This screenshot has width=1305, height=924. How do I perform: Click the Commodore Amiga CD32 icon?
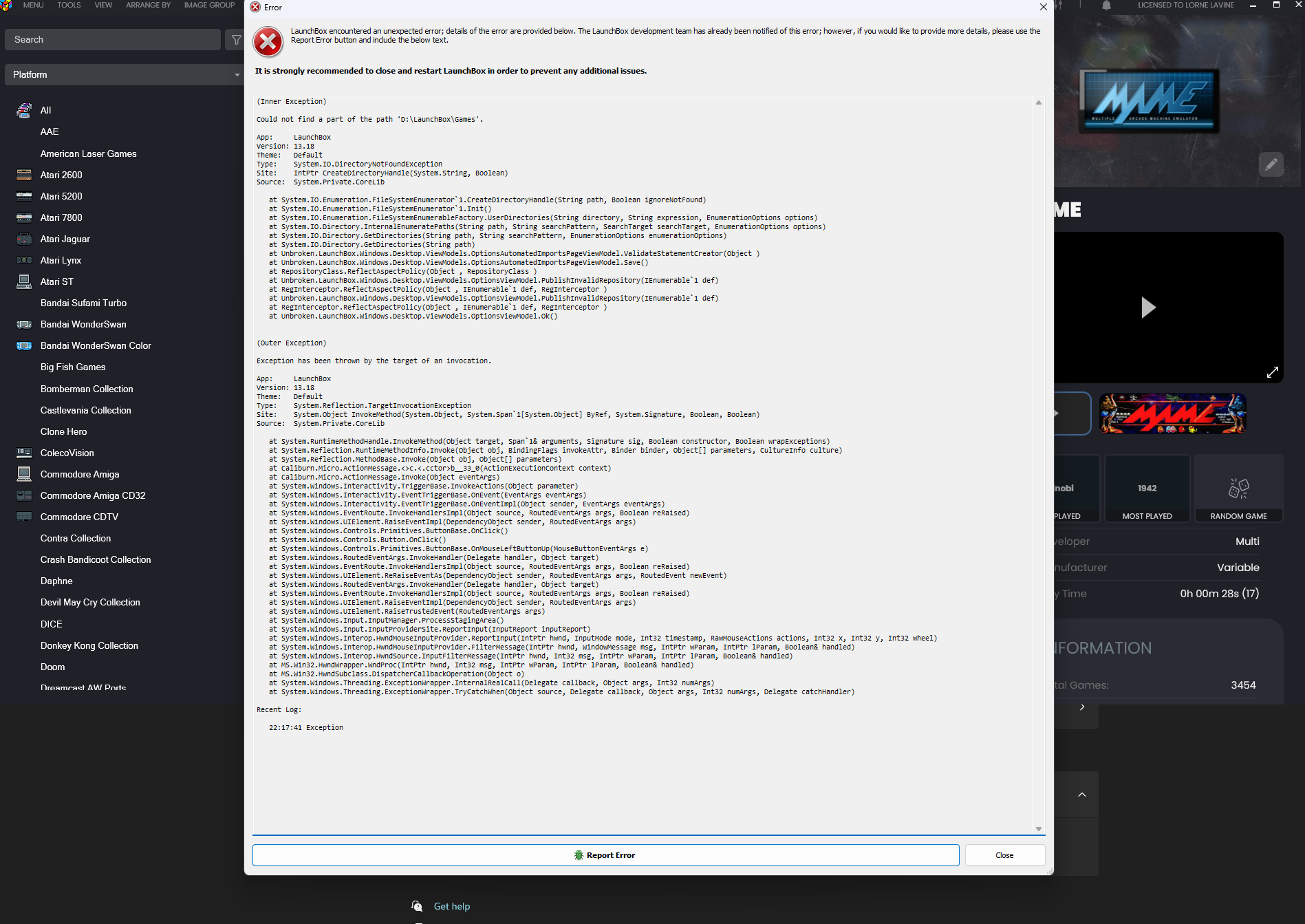[24, 495]
